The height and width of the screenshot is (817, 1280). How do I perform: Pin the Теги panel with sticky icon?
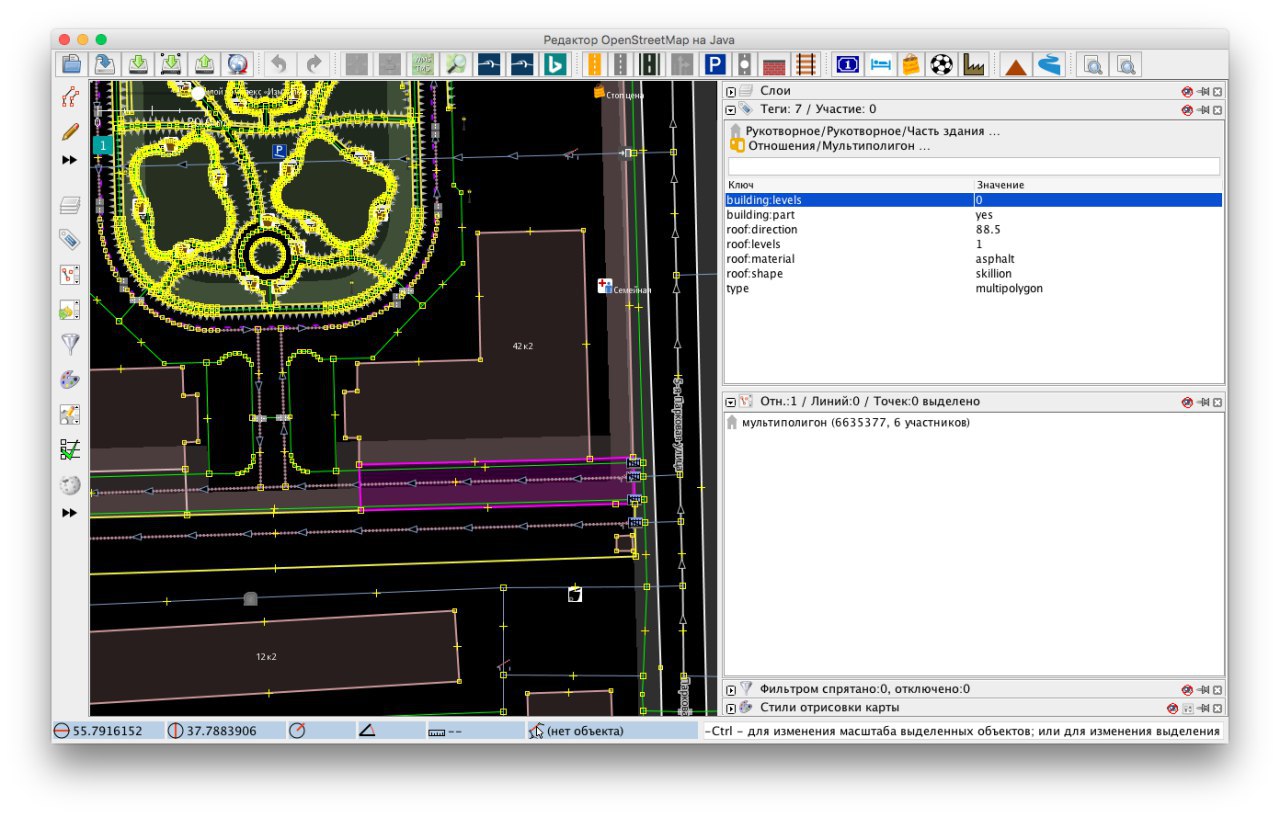pos(1203,109)
